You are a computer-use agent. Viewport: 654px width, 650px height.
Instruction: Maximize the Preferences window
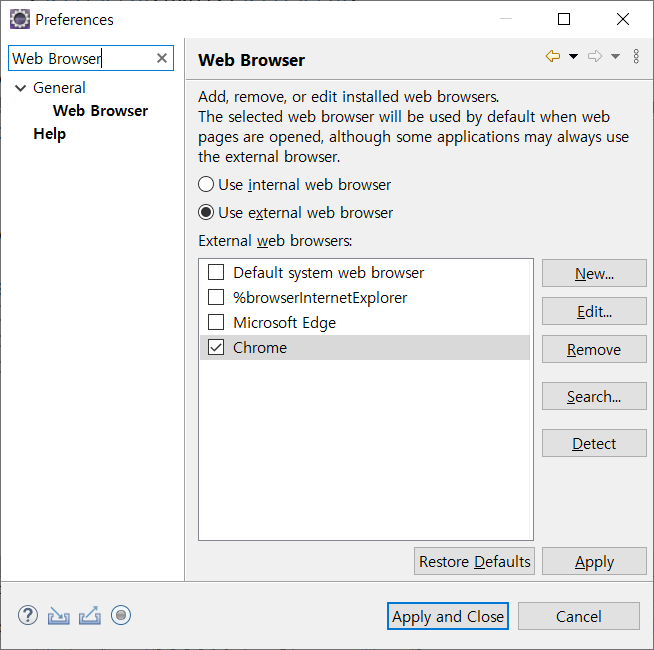tap(564, 19)
